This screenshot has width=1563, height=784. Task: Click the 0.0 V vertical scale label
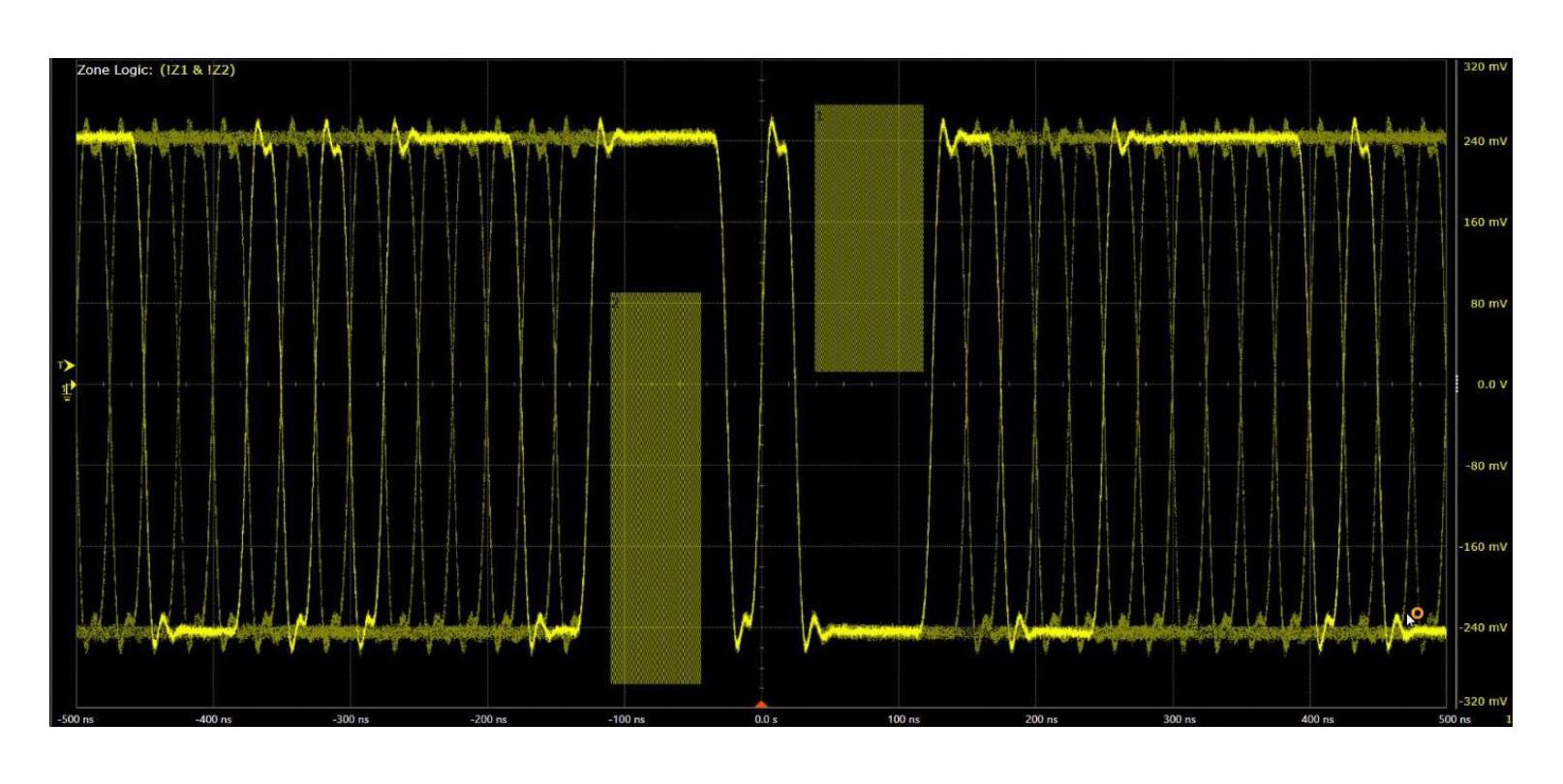point(1491,385)
